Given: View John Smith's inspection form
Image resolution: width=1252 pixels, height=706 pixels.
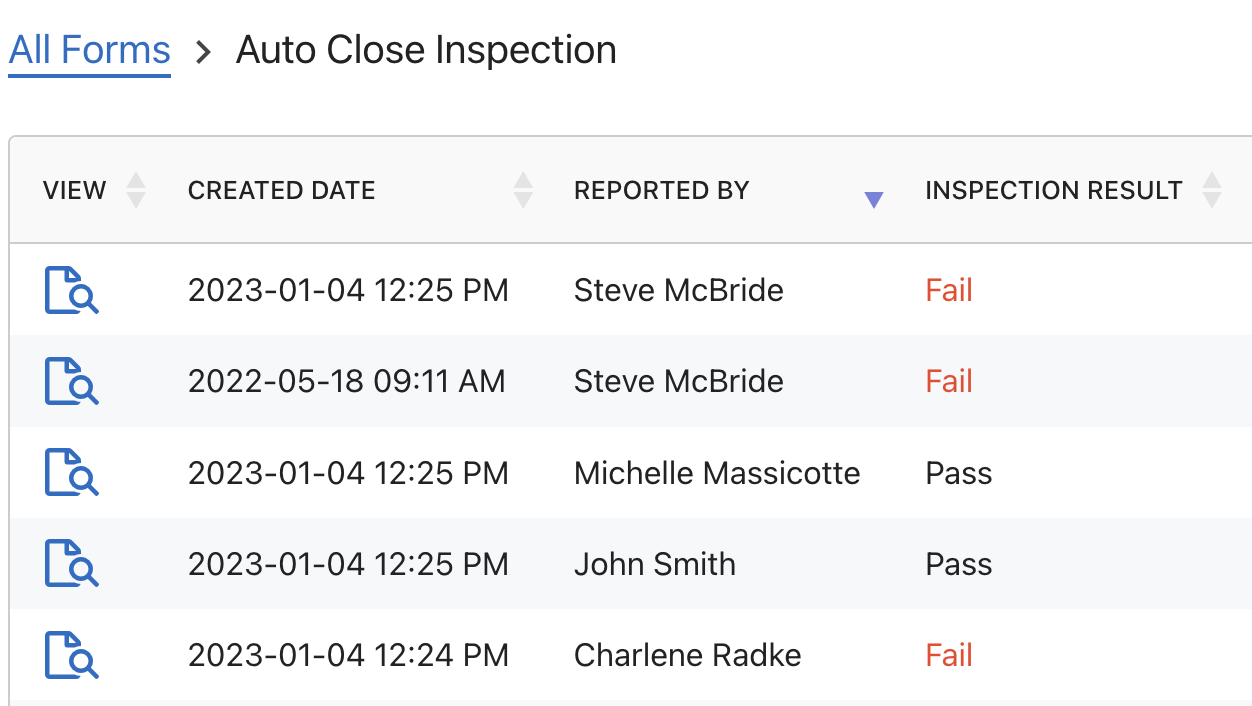Looking at the screenshot, I should tap(71, 564).
